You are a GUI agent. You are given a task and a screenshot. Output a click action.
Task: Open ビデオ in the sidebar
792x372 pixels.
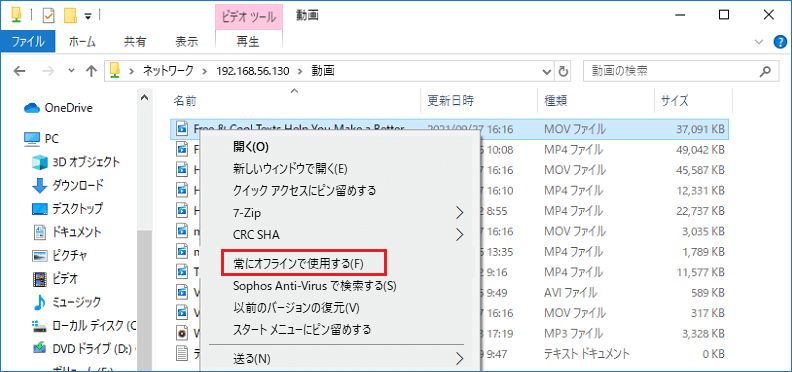(x=55, y=278)
